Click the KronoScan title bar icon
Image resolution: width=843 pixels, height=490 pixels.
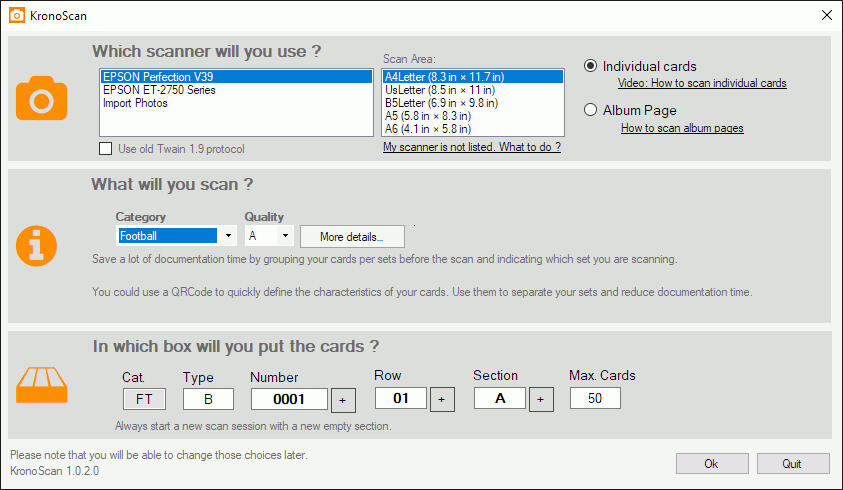point(16,15)
